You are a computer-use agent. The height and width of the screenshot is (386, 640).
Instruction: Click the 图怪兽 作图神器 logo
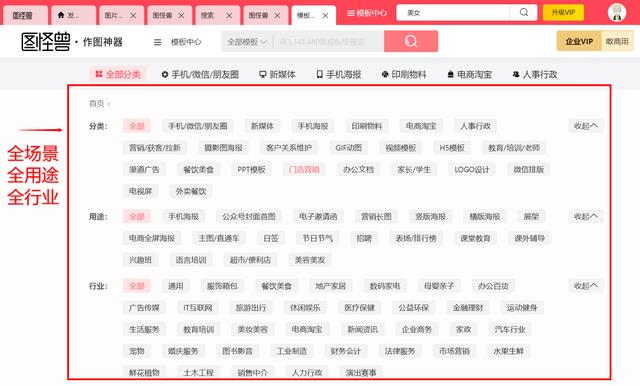point(72,42)
